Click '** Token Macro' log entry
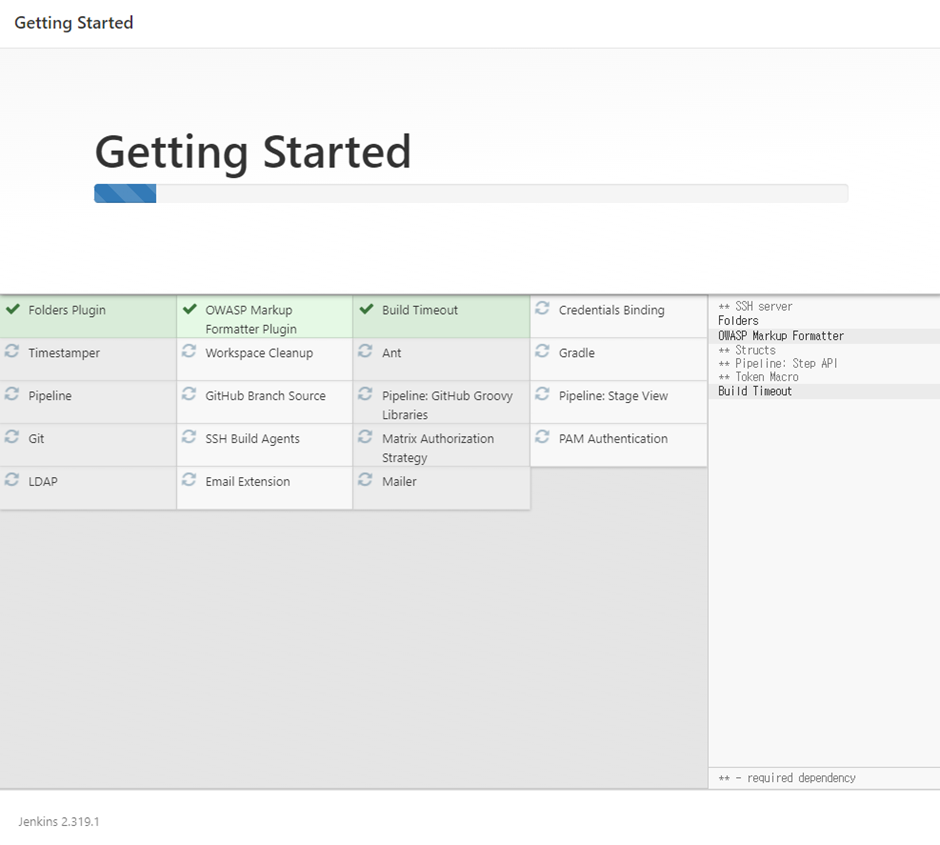The width and height of the screenshot is (940, 845). (x=758, y=377)
